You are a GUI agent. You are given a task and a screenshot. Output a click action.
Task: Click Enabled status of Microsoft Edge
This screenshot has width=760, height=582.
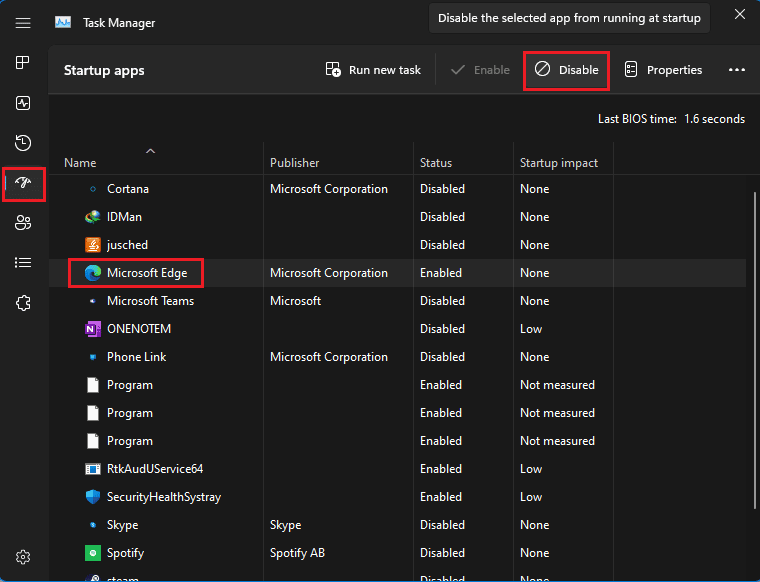point(441,273)
